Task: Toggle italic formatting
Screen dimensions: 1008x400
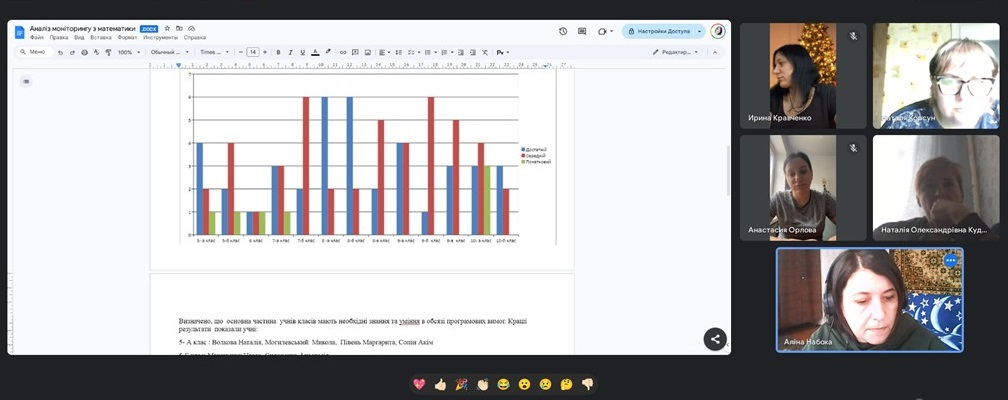Action: (289, 52)
